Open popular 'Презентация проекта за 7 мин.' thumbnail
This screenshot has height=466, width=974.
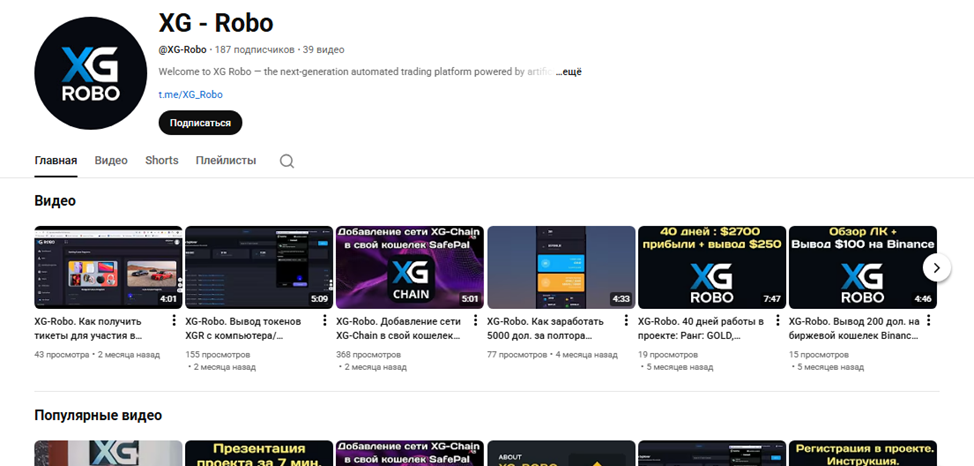tap(259, 454)
